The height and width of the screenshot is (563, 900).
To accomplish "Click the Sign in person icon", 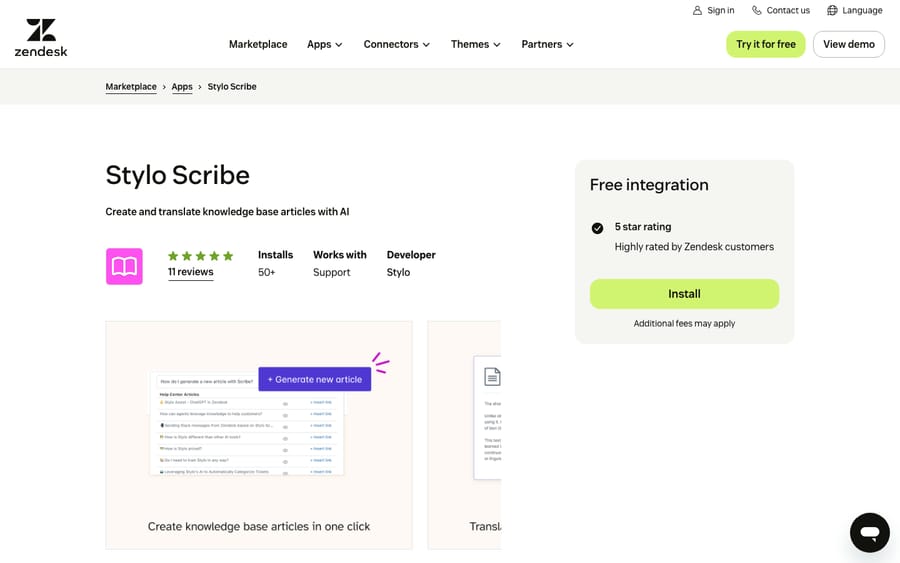I will point(697,10).
